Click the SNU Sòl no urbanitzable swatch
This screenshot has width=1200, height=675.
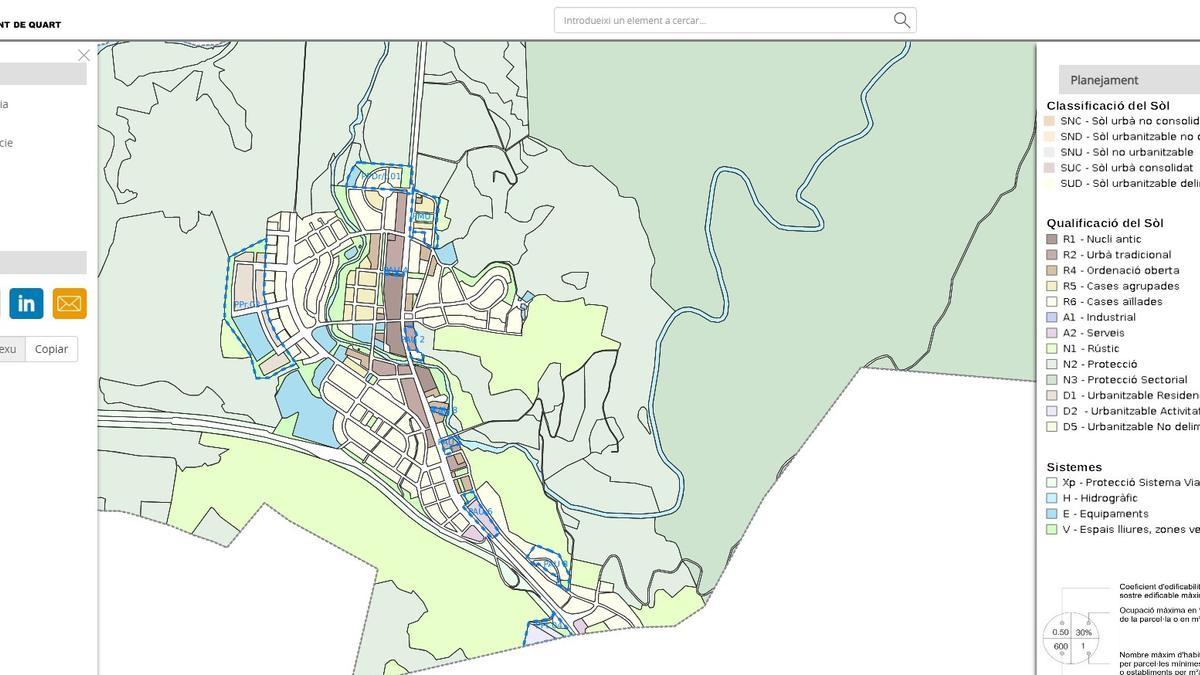pyautogui.click(x=1049, y=152)
